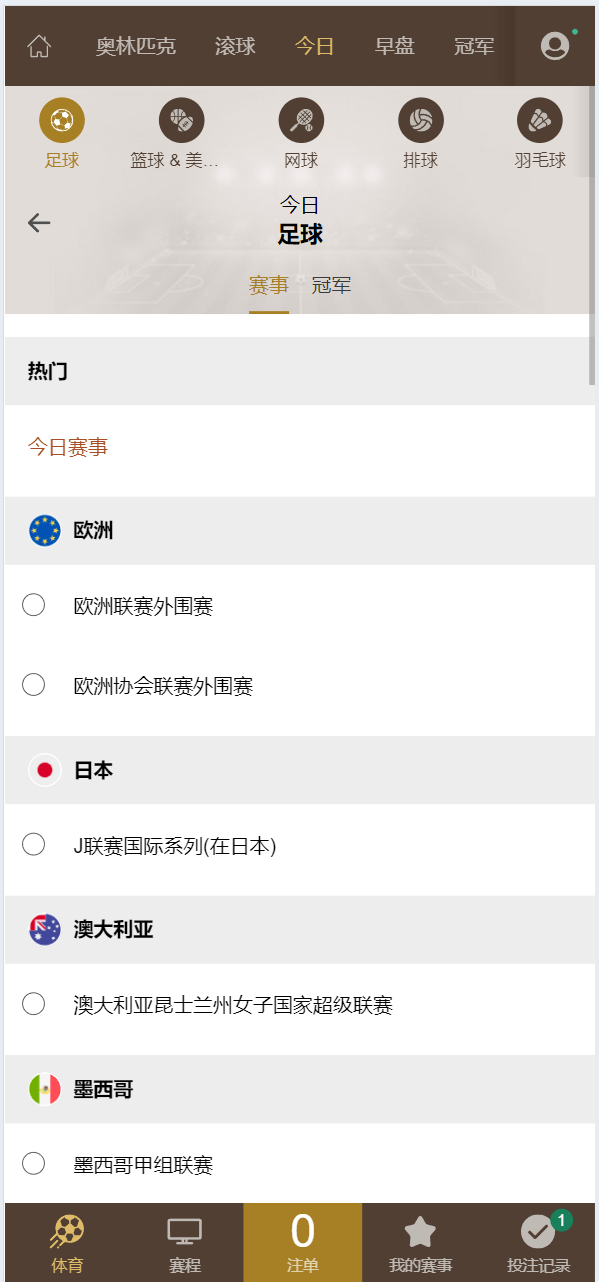This screenshot has height=1282, width=599.
Task: Select 墨西哥甲组联赛 radio circle
Action: point(33,1164)
